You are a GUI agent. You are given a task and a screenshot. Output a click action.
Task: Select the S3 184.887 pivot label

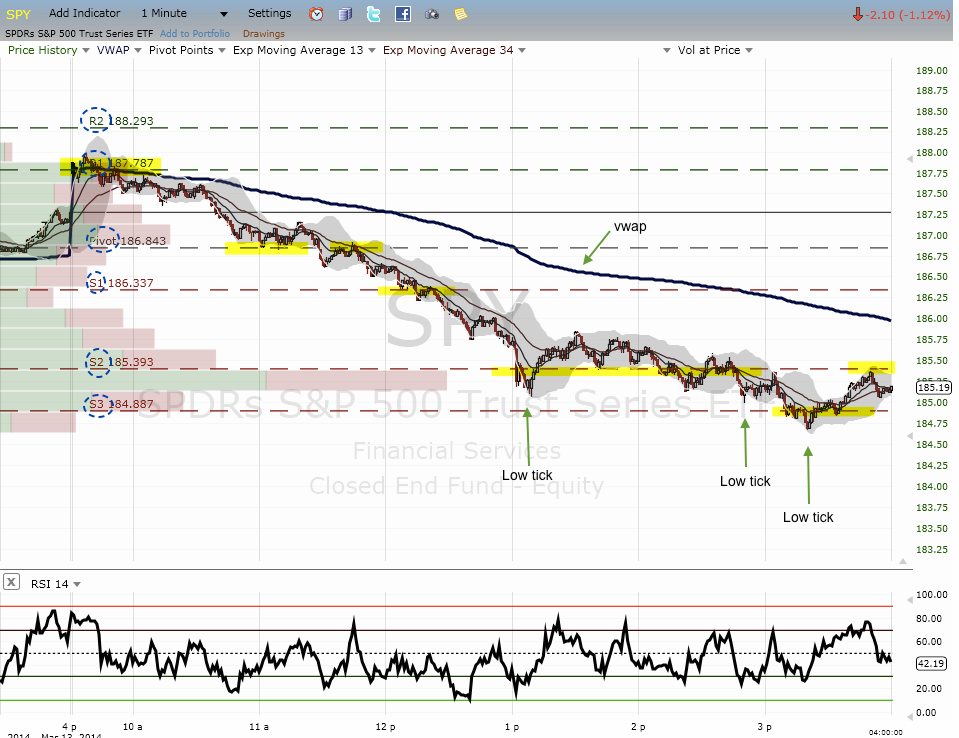[121, 404]
